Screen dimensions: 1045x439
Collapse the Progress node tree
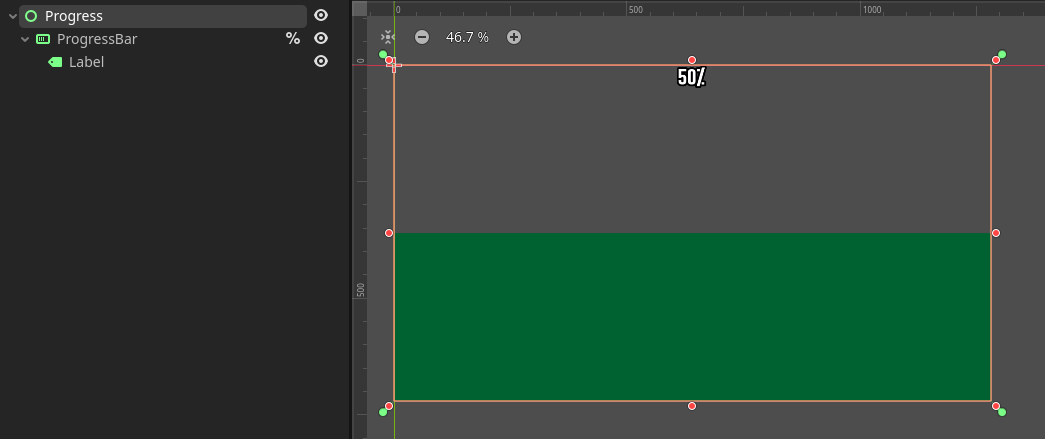13,16
